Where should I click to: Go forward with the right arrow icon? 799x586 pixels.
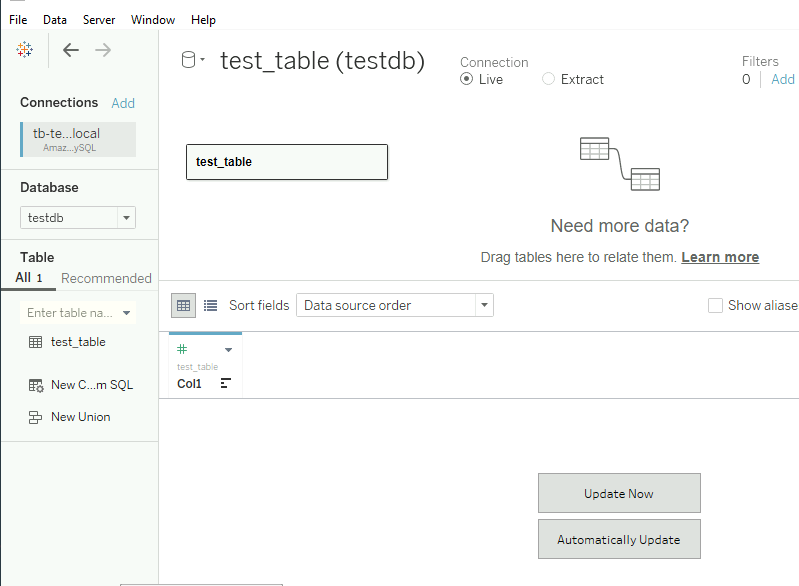pyautogui.click(x=103, y=50)
